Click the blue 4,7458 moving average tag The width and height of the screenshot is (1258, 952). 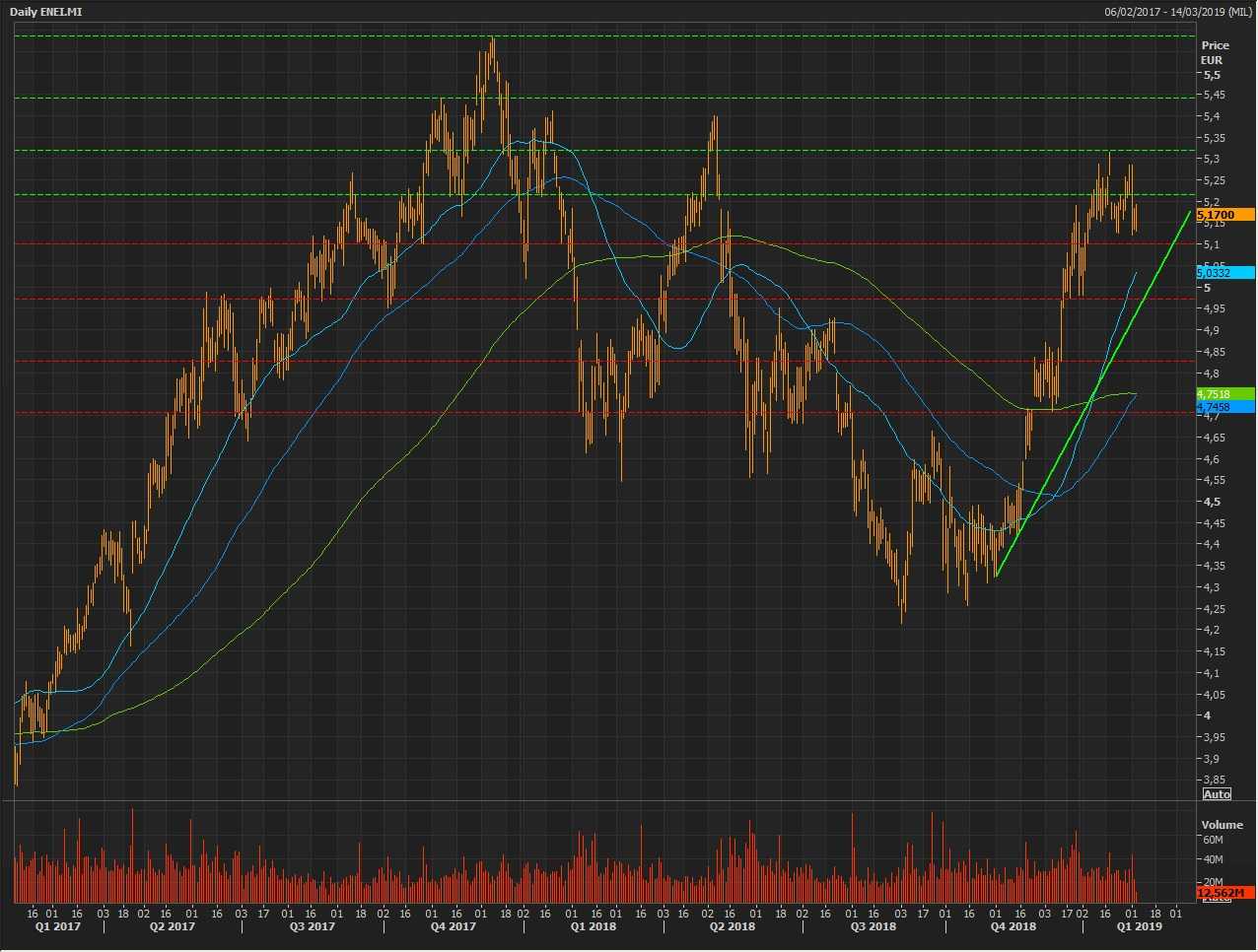[1224, 407]
